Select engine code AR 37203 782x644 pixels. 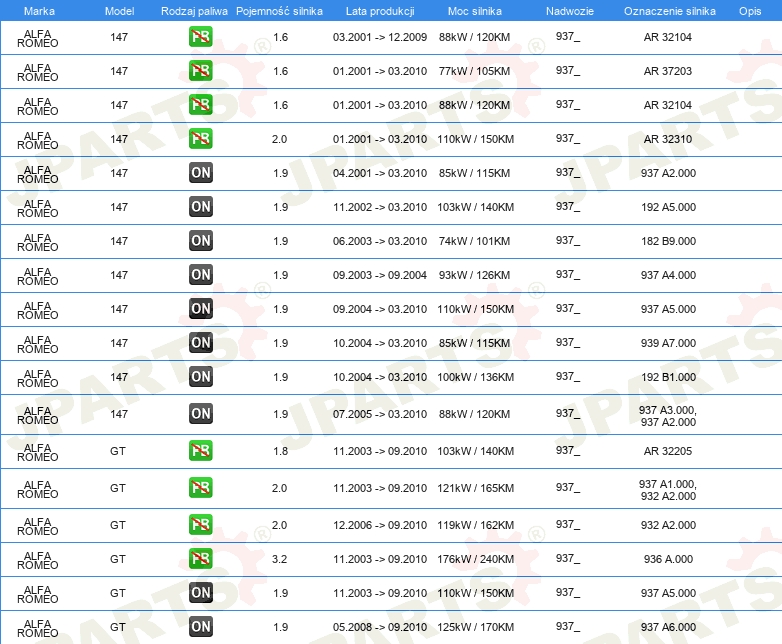(668, 71)
